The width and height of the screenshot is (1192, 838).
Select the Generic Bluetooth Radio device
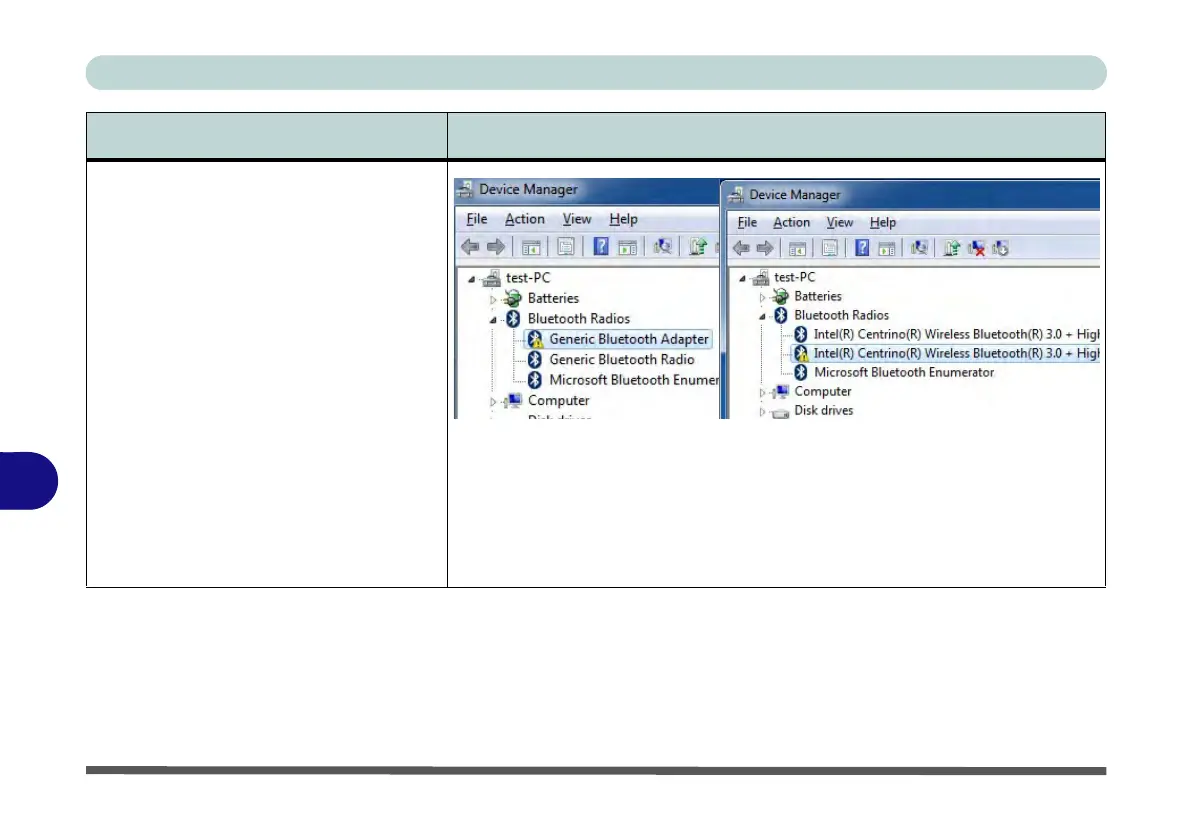point(622,360)
